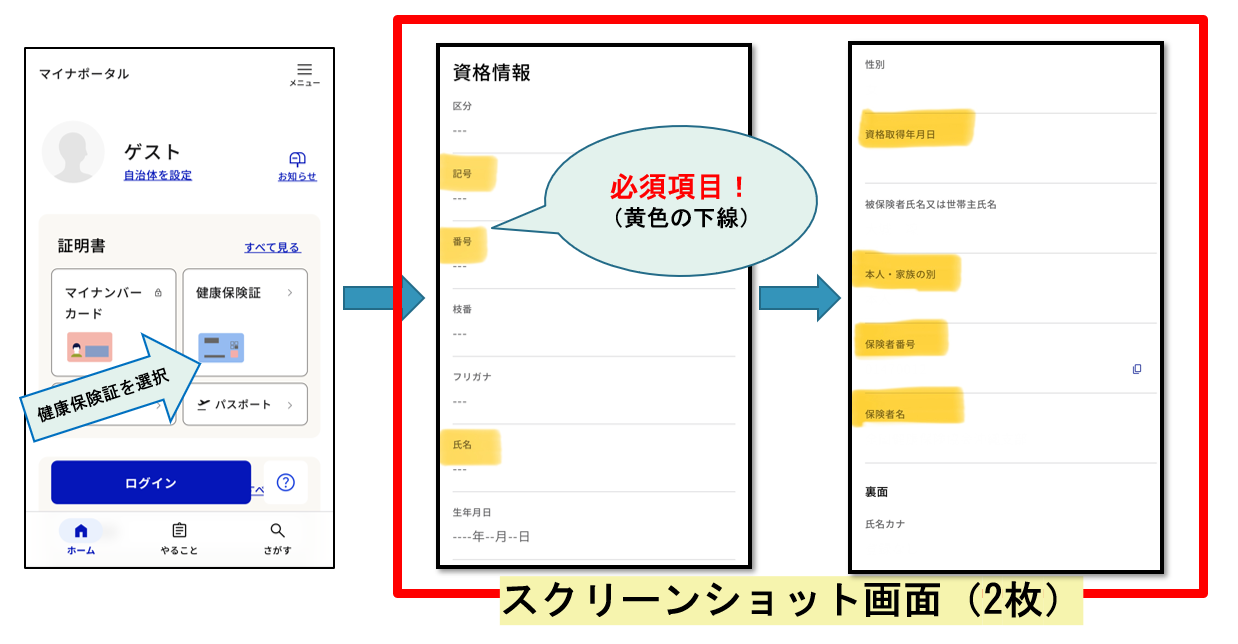Image resolution: width=1238 pixels, height=644 pixels.
Task: Click the 自治体を設定 link
Action: click(158, 175)
